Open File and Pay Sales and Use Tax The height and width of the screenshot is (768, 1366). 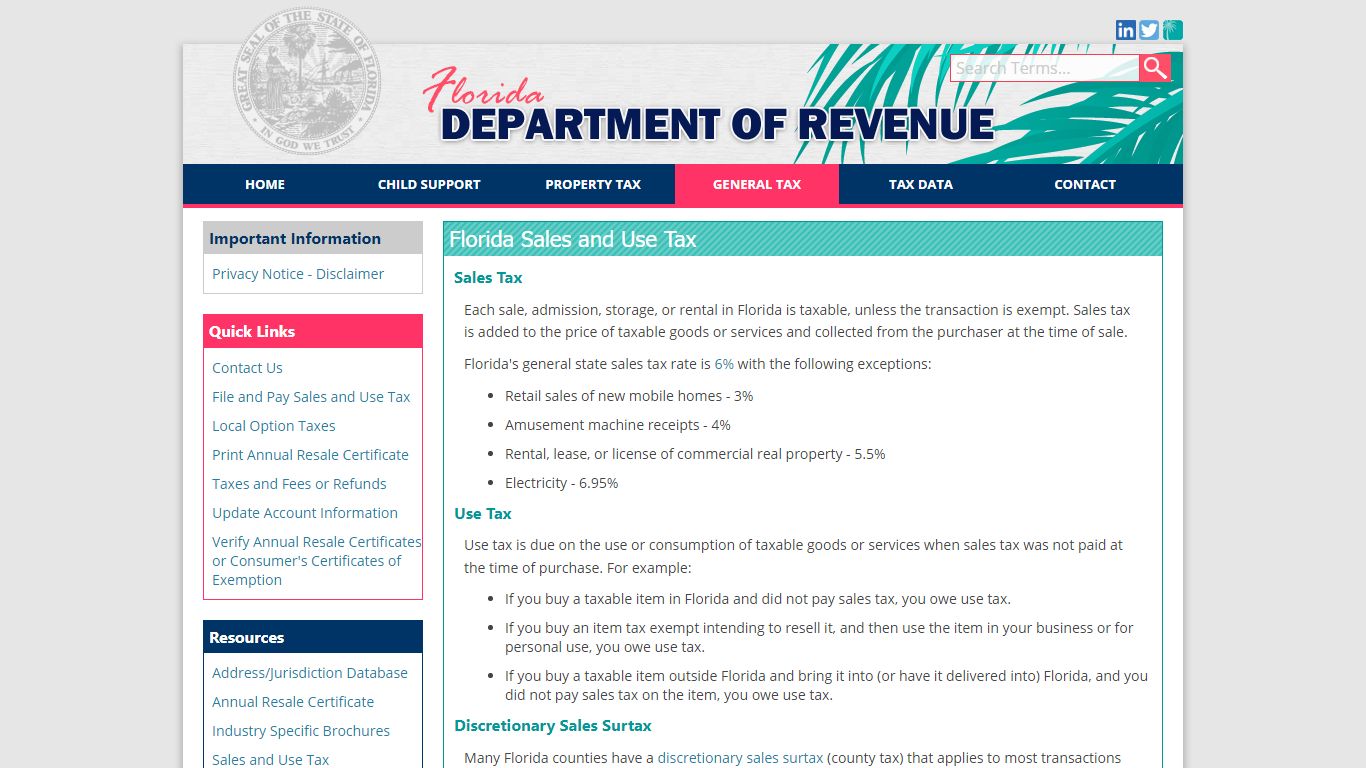point(311,397)
